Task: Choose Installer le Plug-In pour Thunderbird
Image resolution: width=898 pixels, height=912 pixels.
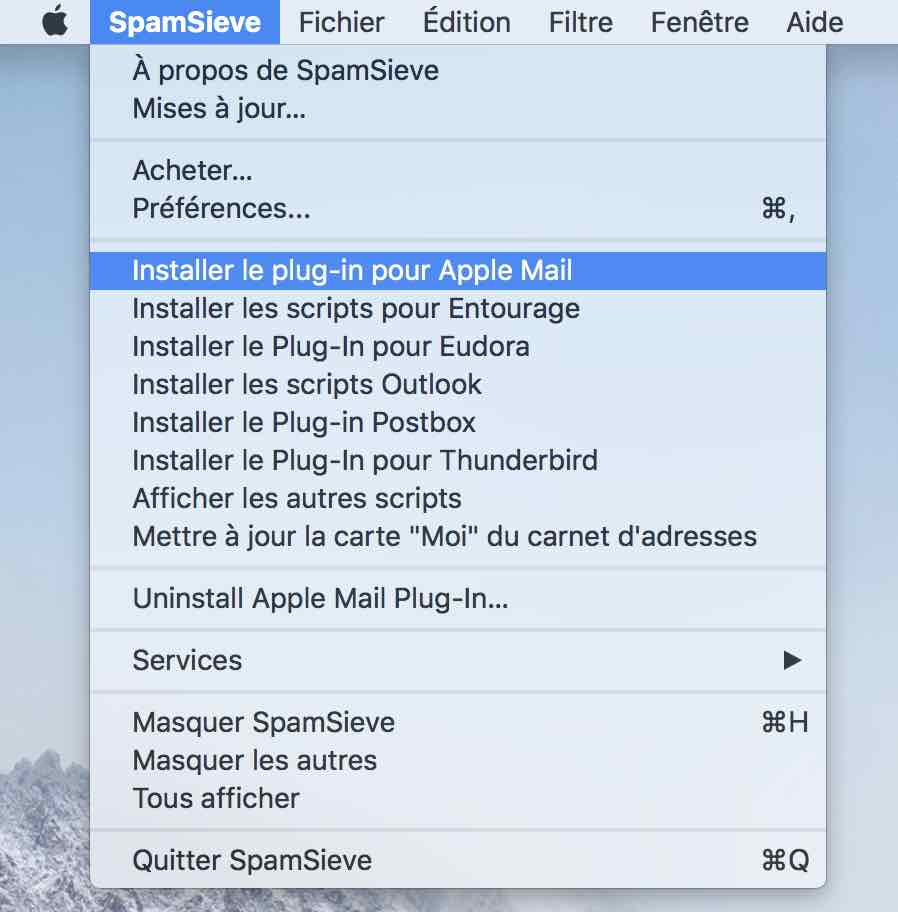Action: pos(458,461)
